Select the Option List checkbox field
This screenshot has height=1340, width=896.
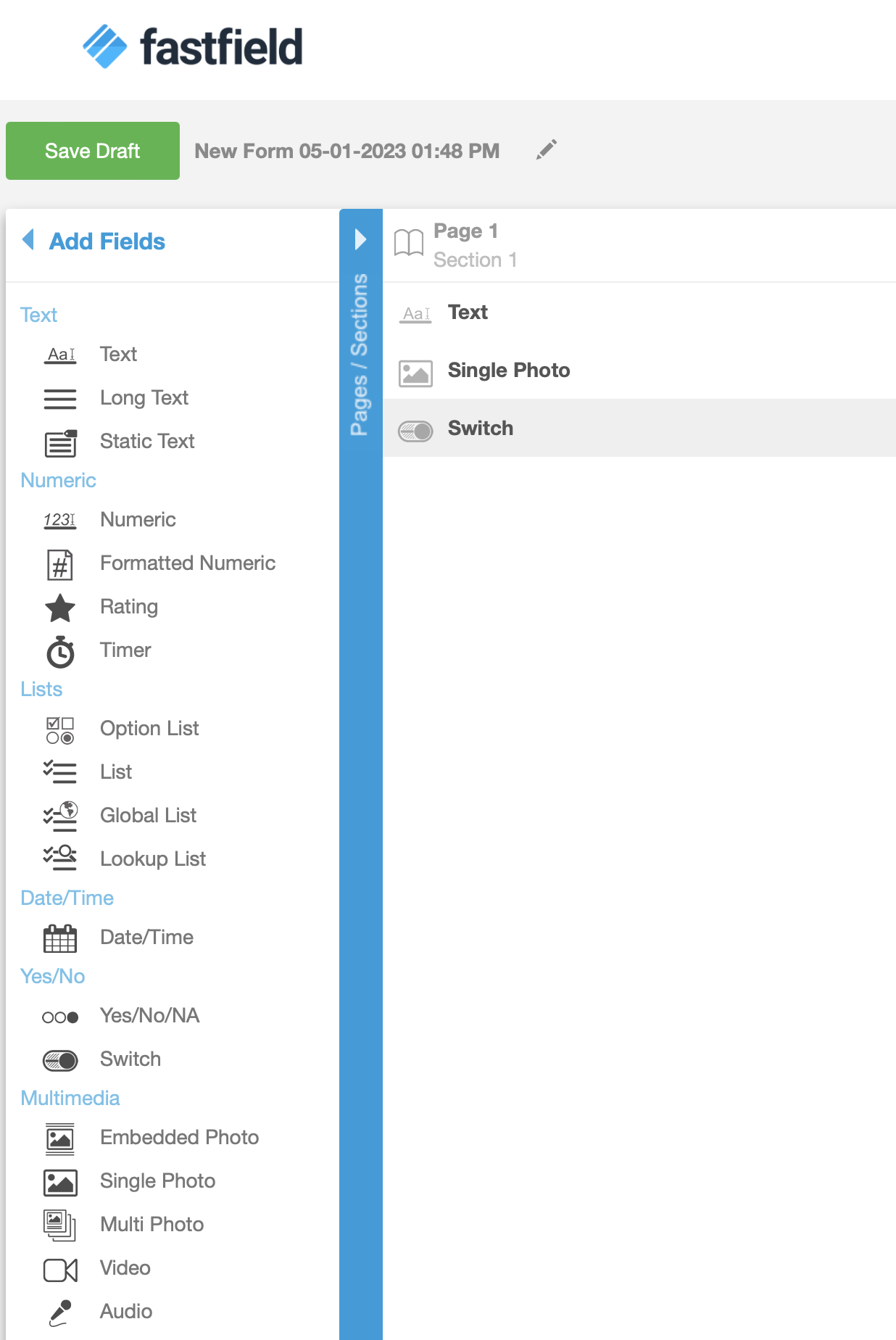click(149, 729)
